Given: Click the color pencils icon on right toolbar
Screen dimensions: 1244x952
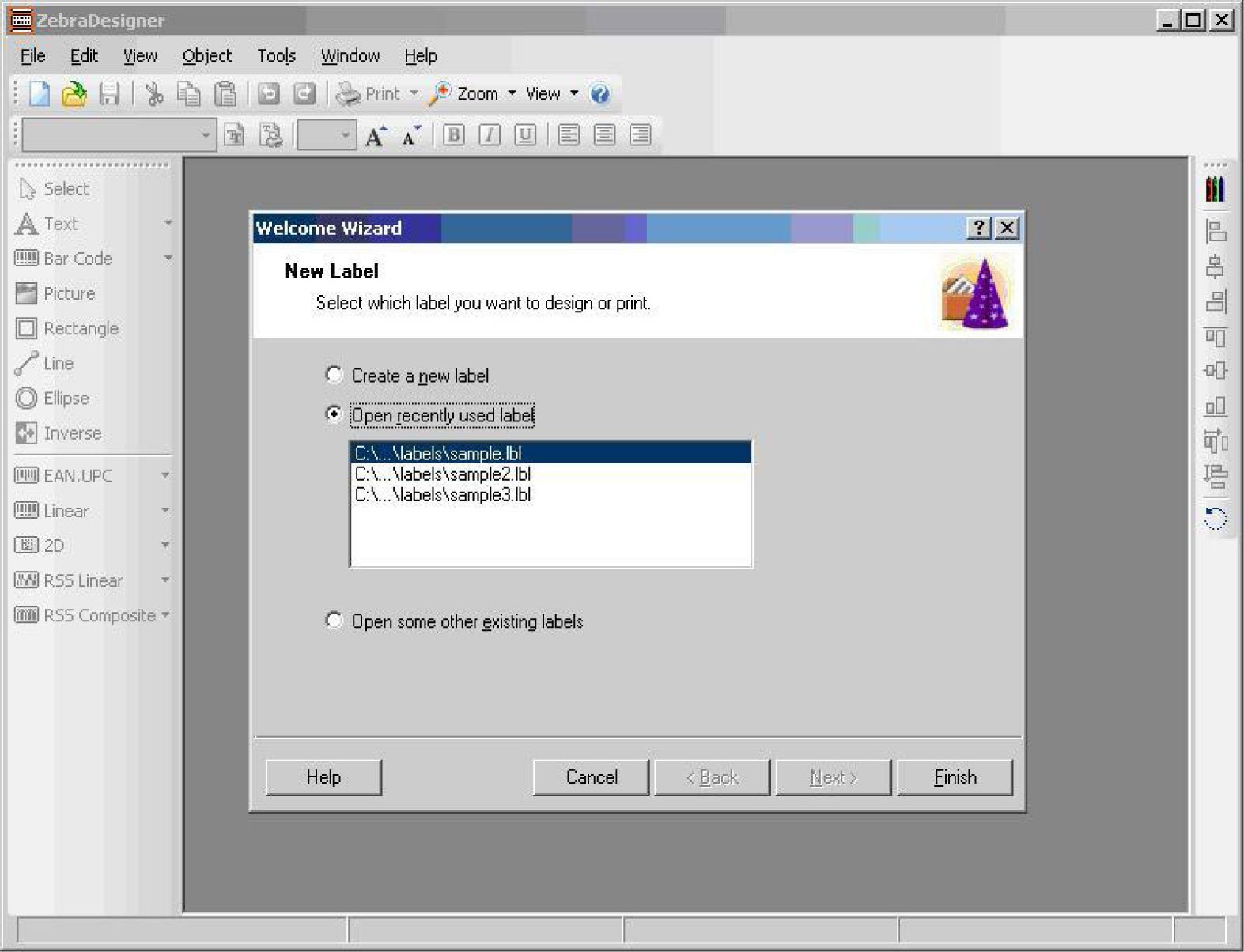Looking at the screenshot, I should pos(1216,189).
